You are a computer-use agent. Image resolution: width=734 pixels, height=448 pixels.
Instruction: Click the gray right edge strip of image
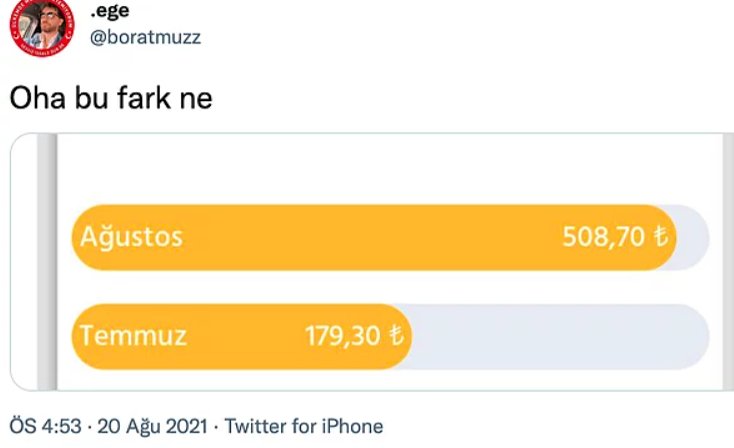click(x=728, y=262)
